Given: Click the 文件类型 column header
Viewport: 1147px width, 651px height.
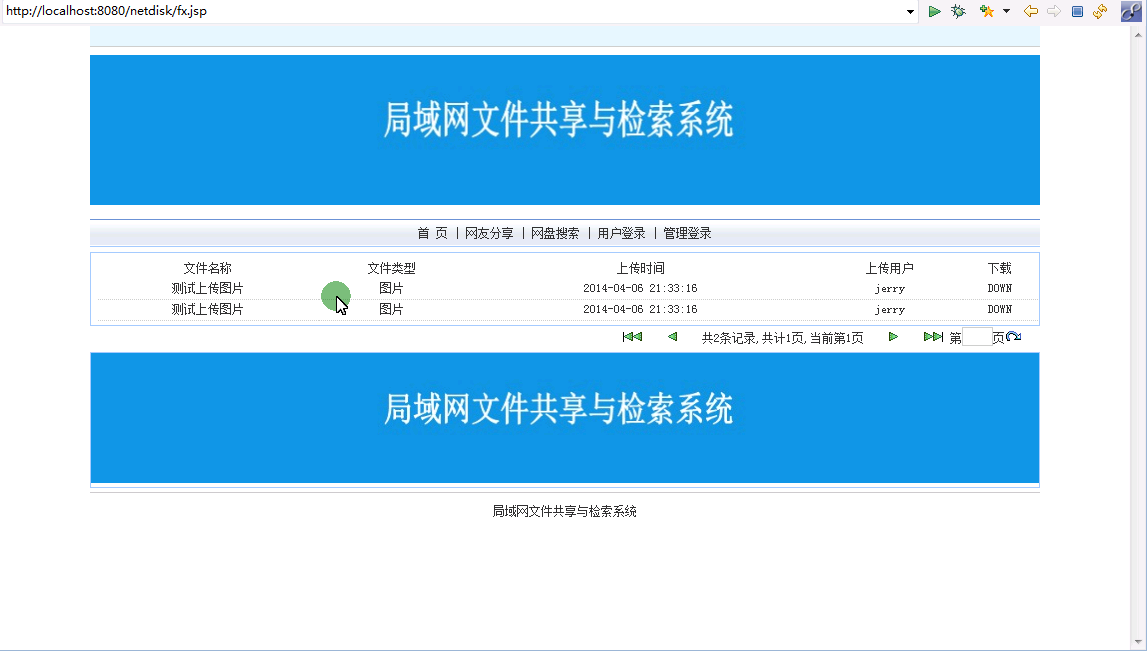Looking at the screenshot, I should pyautogui.click(x=391, y=268).
